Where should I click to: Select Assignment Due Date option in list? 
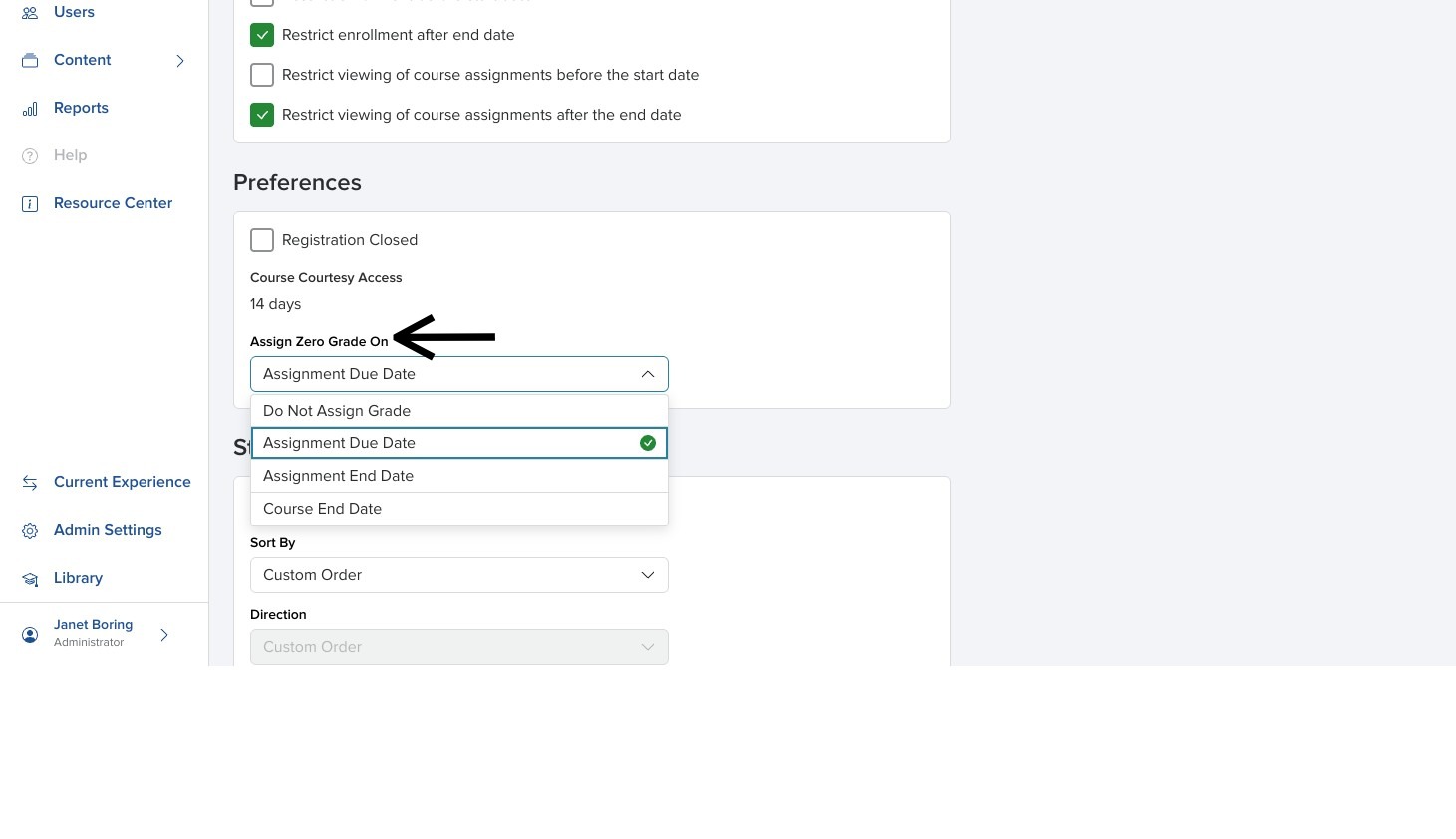pos(459,443)
